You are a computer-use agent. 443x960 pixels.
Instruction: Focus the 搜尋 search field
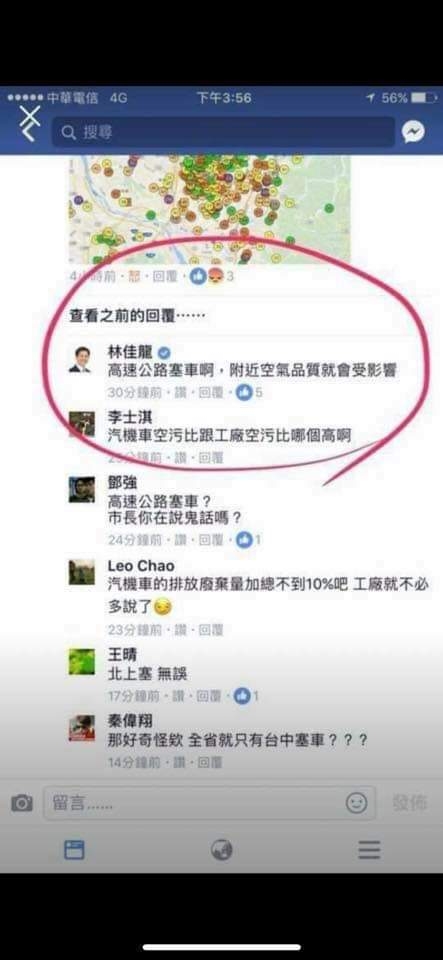[223, 132]
